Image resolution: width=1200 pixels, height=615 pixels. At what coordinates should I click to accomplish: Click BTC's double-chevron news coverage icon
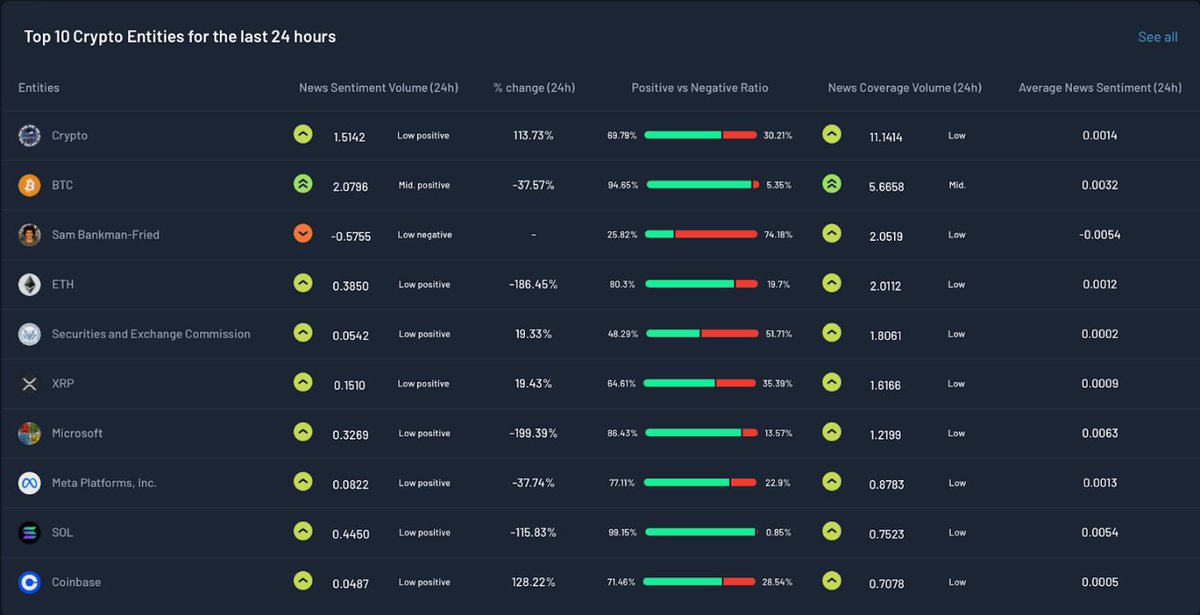coord(831,183)
